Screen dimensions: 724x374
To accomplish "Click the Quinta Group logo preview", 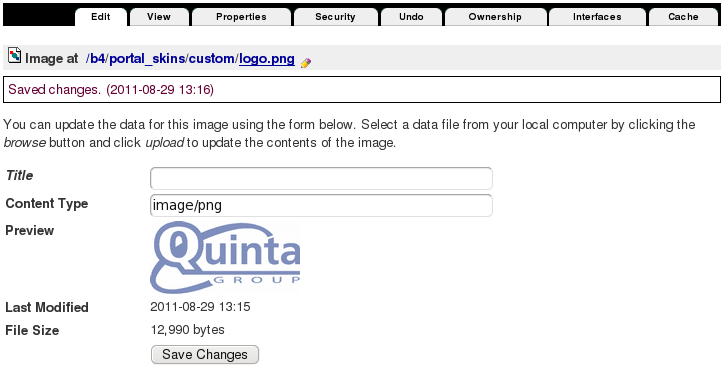I will pos(225,257).
